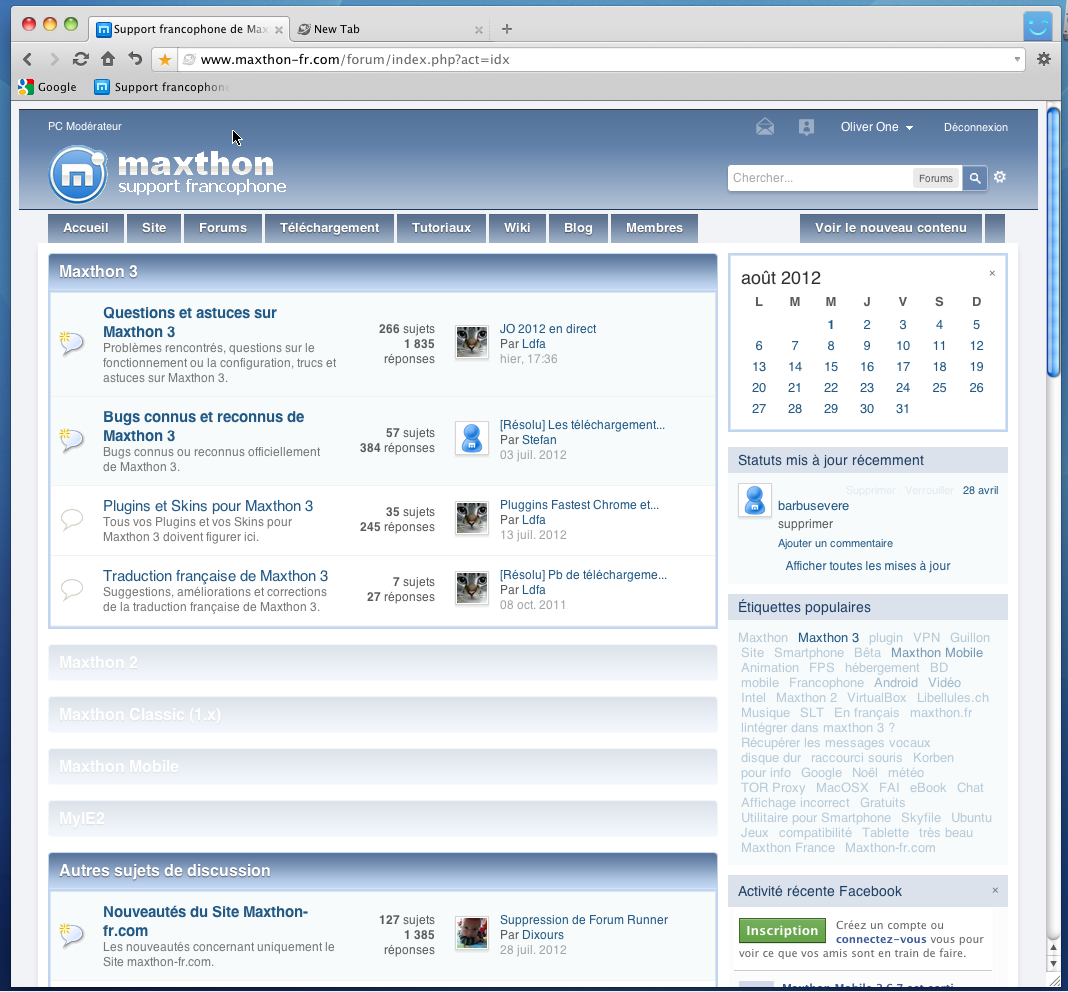Open the Forums search scope selector
Screen dimensions: 1068x992
tap(936, 179)
